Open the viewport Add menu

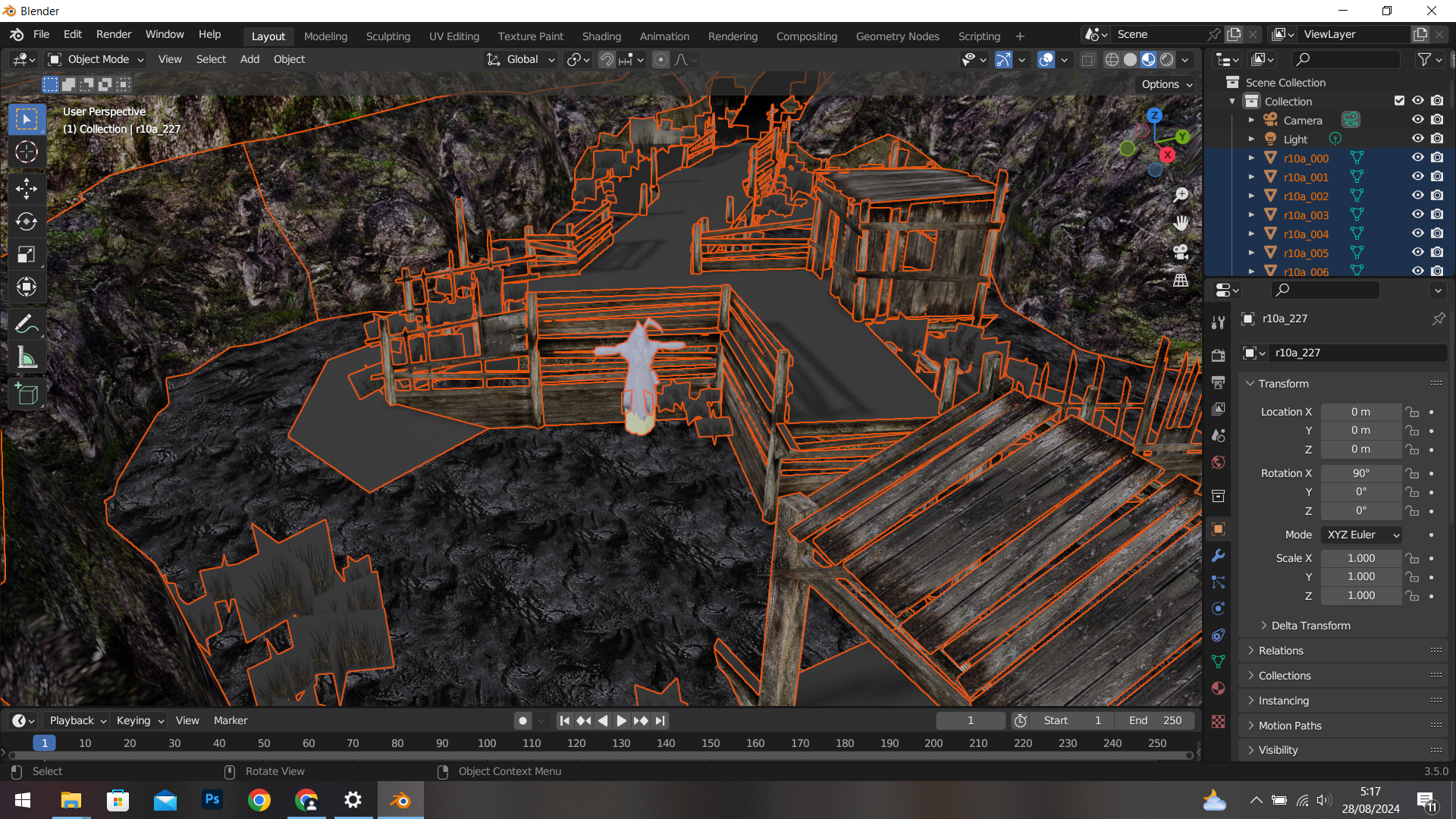(x=249, y=60)
